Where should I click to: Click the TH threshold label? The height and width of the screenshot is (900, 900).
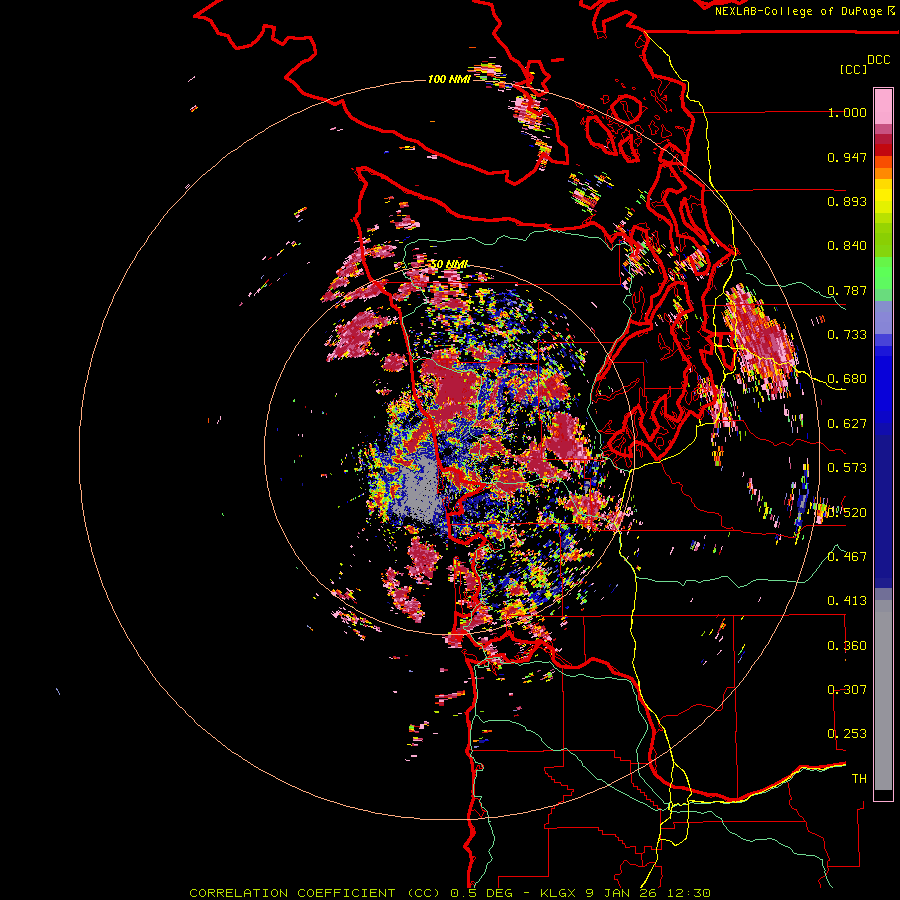coord(859,779)
